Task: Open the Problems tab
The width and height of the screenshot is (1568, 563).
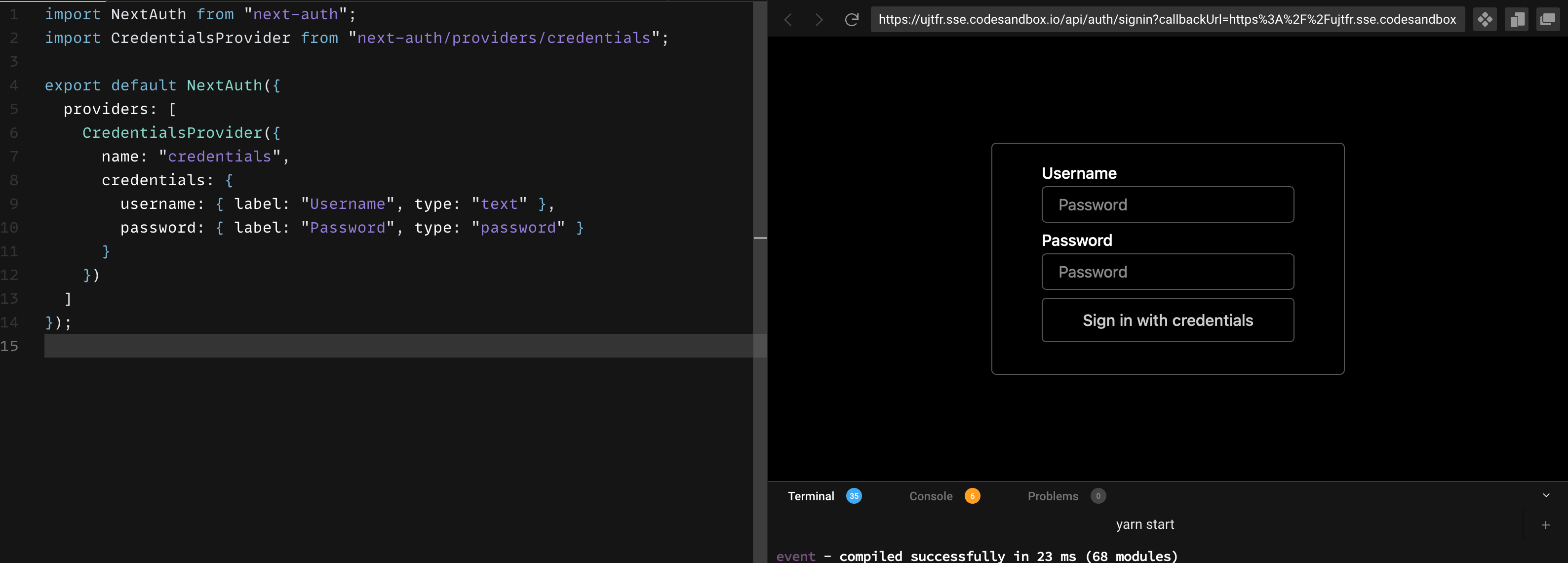Action: pyautogui.click(x=1053, y=496)
